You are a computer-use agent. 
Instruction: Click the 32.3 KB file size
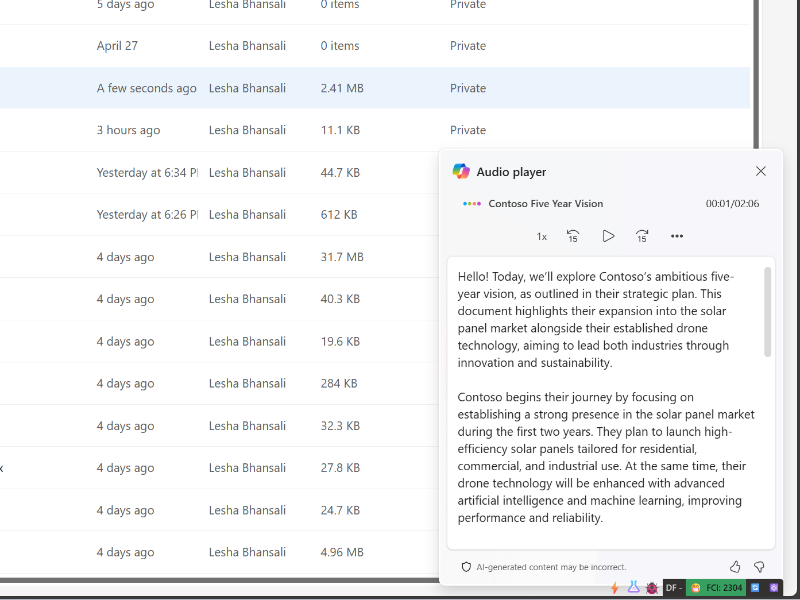[340, 426]
